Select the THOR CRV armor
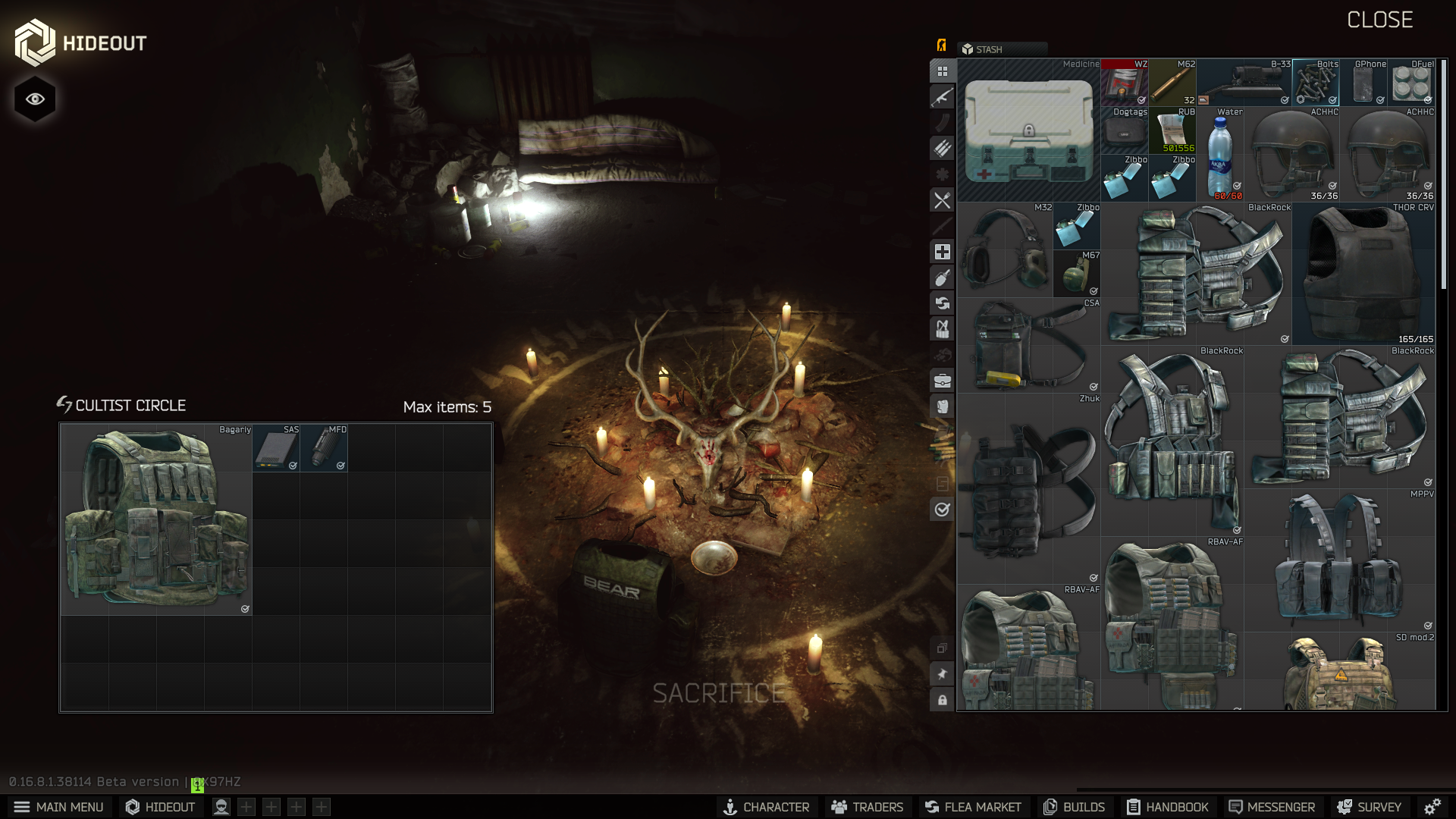The width and height of the screenshot is (1456, 819). pyautogui.click(x=1363, y=274)
